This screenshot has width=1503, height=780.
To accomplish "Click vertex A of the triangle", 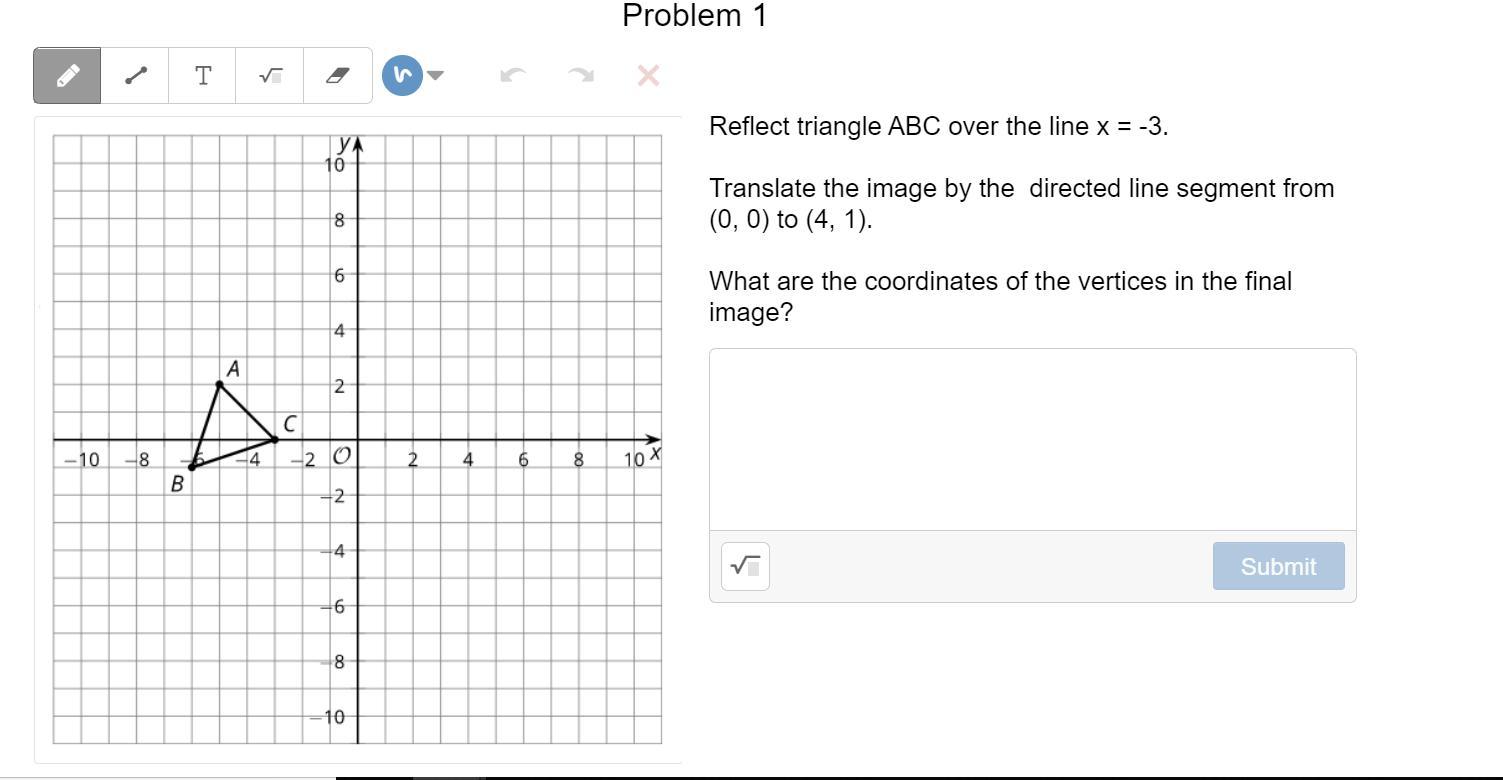I will [x=220, y=385].
